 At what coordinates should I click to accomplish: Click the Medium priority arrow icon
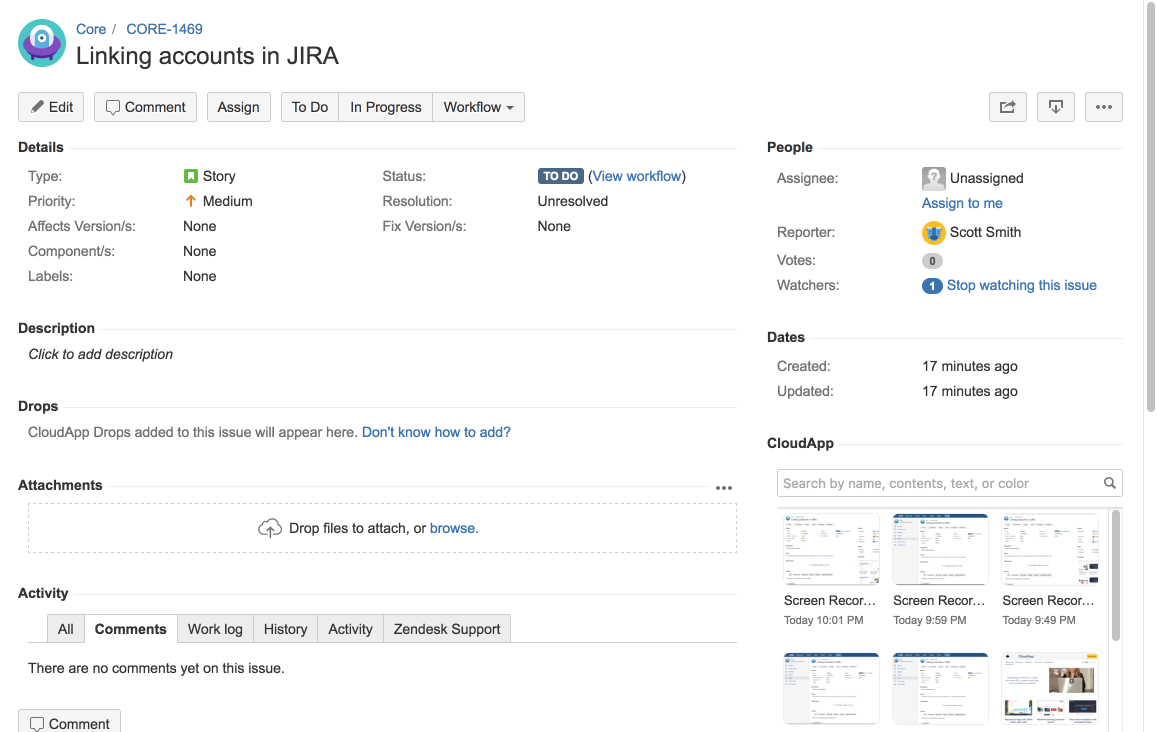point(190,201)
